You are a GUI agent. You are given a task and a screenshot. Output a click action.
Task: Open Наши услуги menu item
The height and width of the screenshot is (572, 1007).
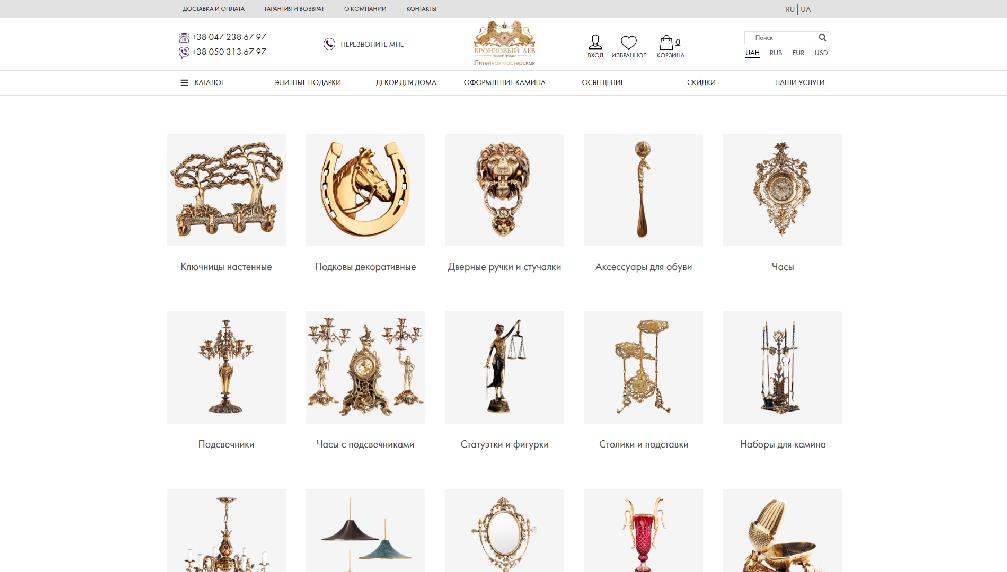point(800,83)
